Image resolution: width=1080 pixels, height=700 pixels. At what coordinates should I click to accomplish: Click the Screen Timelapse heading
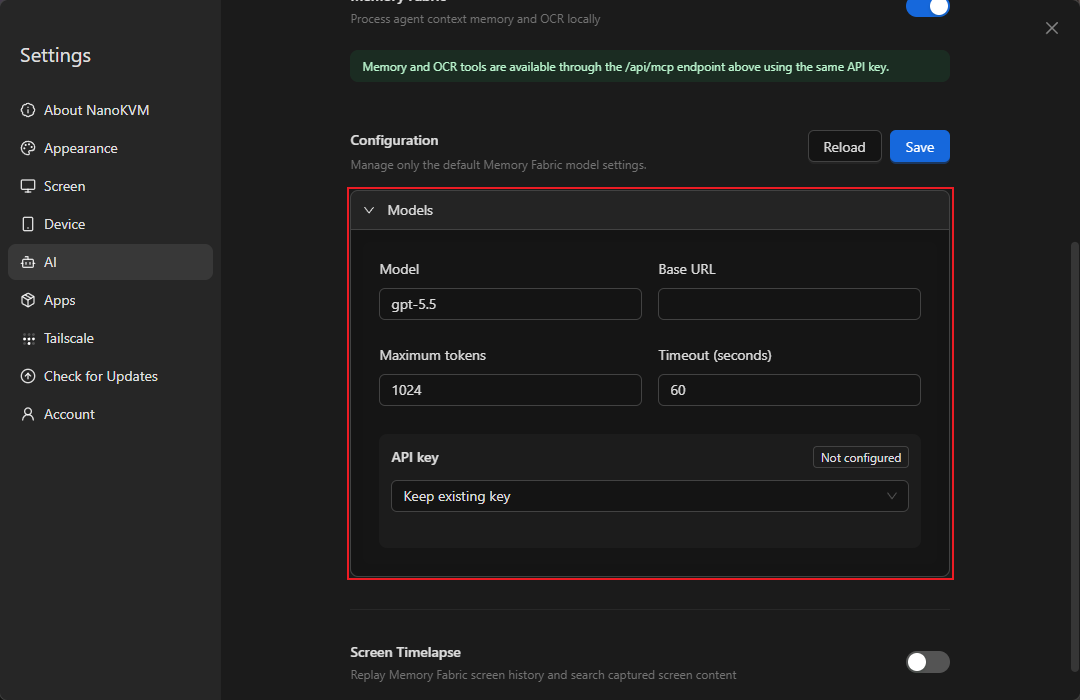pyautogui.click(x=405, y=652)
